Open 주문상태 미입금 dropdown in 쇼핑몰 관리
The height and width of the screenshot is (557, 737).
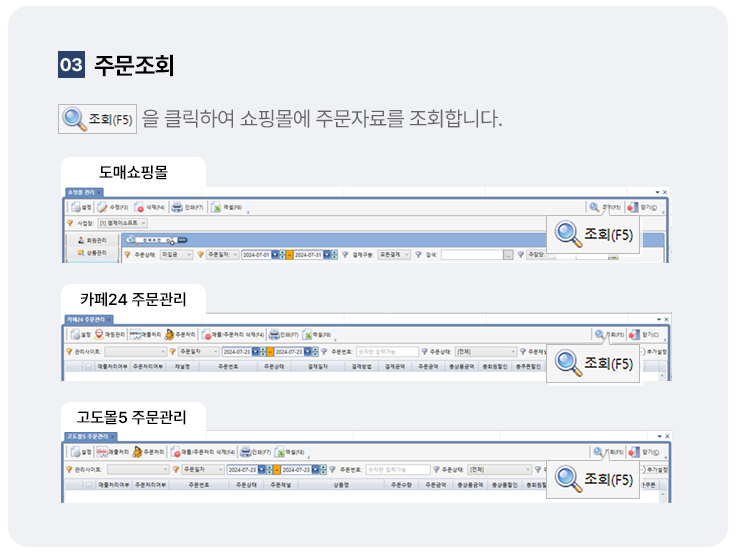coord(176,255)
